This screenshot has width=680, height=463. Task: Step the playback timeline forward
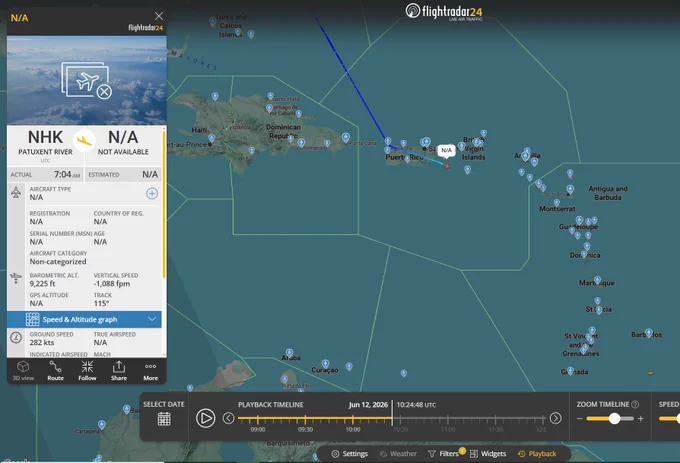556,418
